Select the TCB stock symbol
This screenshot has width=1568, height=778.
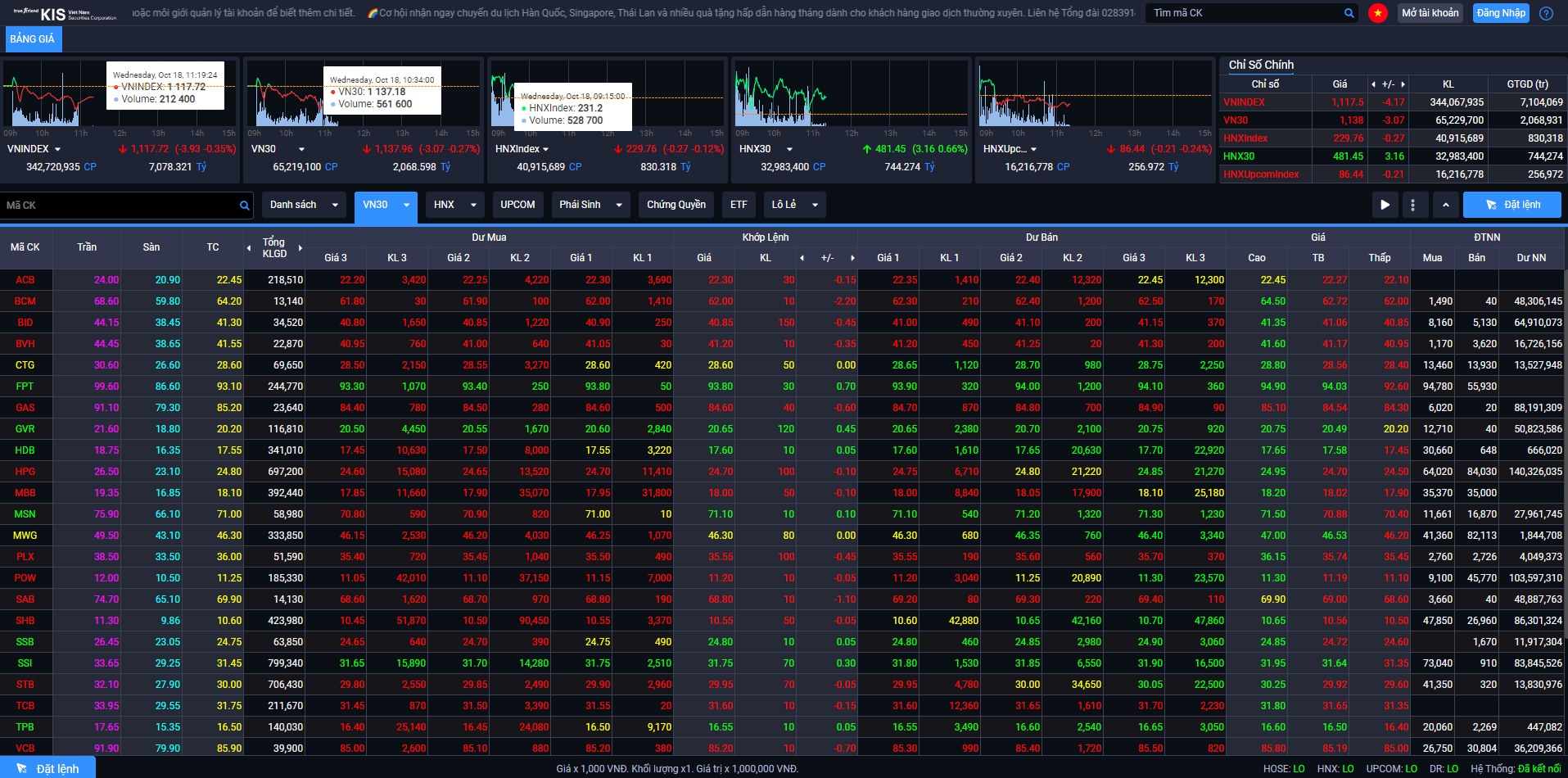click(25, 706)
